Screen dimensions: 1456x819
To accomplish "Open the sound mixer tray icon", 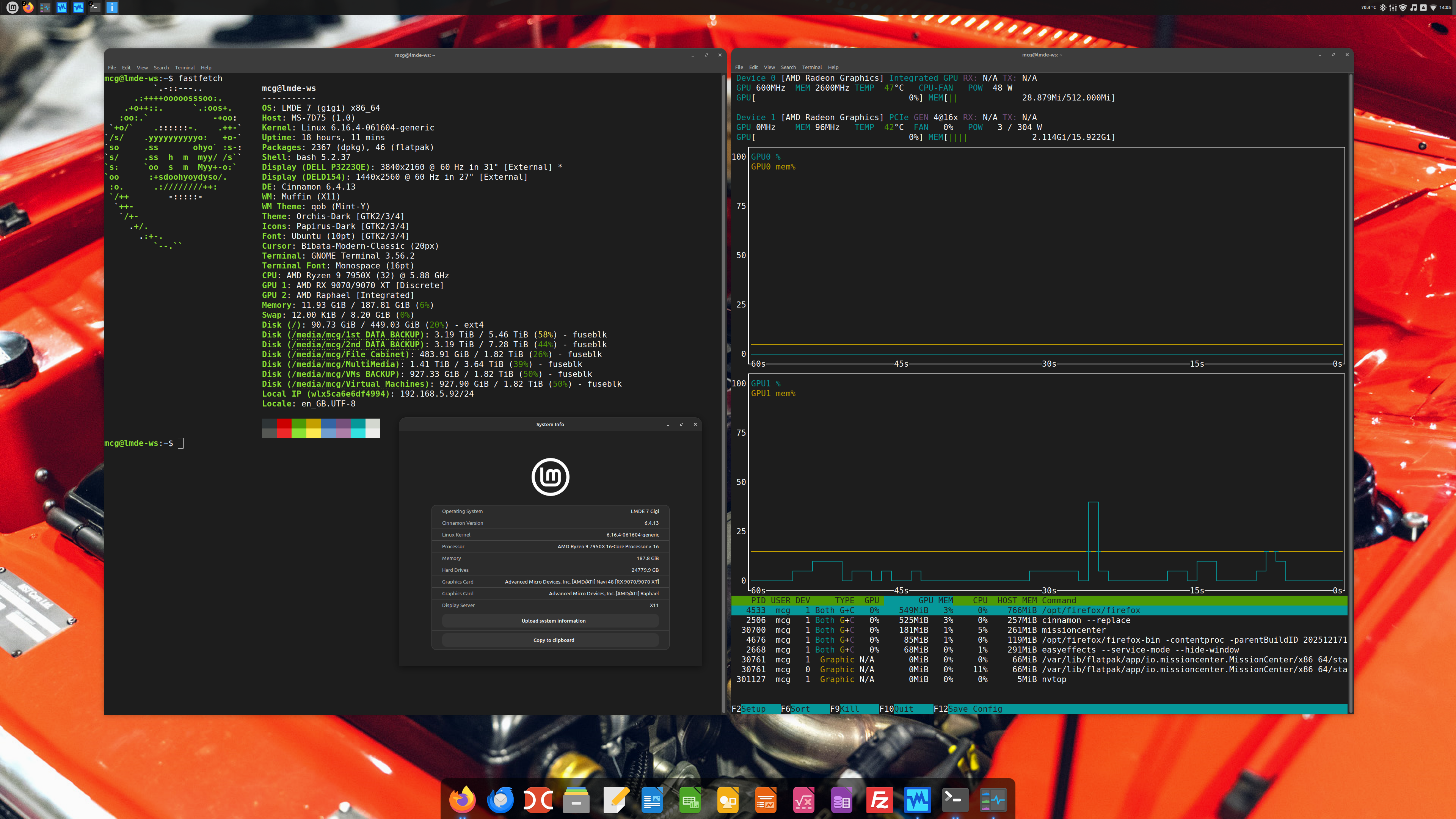I will pyautogui.click(x=1393, y=8).
